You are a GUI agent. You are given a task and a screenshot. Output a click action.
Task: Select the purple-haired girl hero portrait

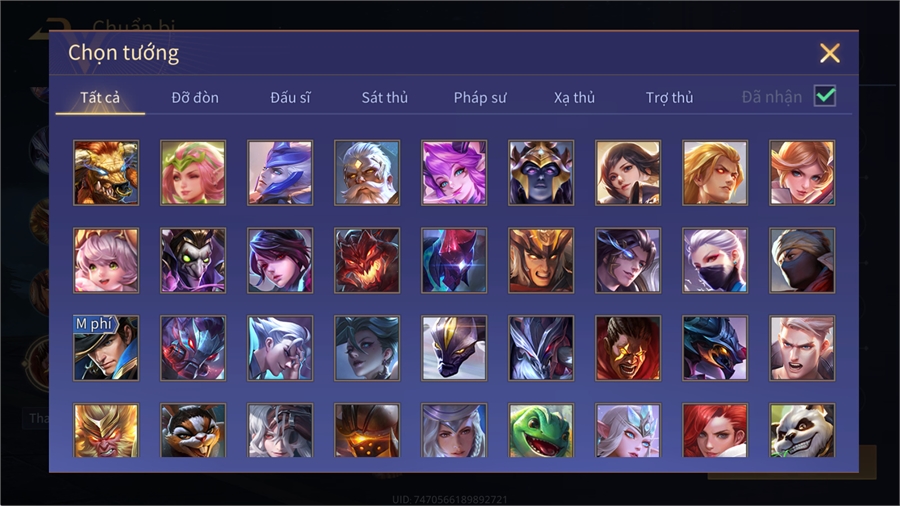click(x=454, y=173)
